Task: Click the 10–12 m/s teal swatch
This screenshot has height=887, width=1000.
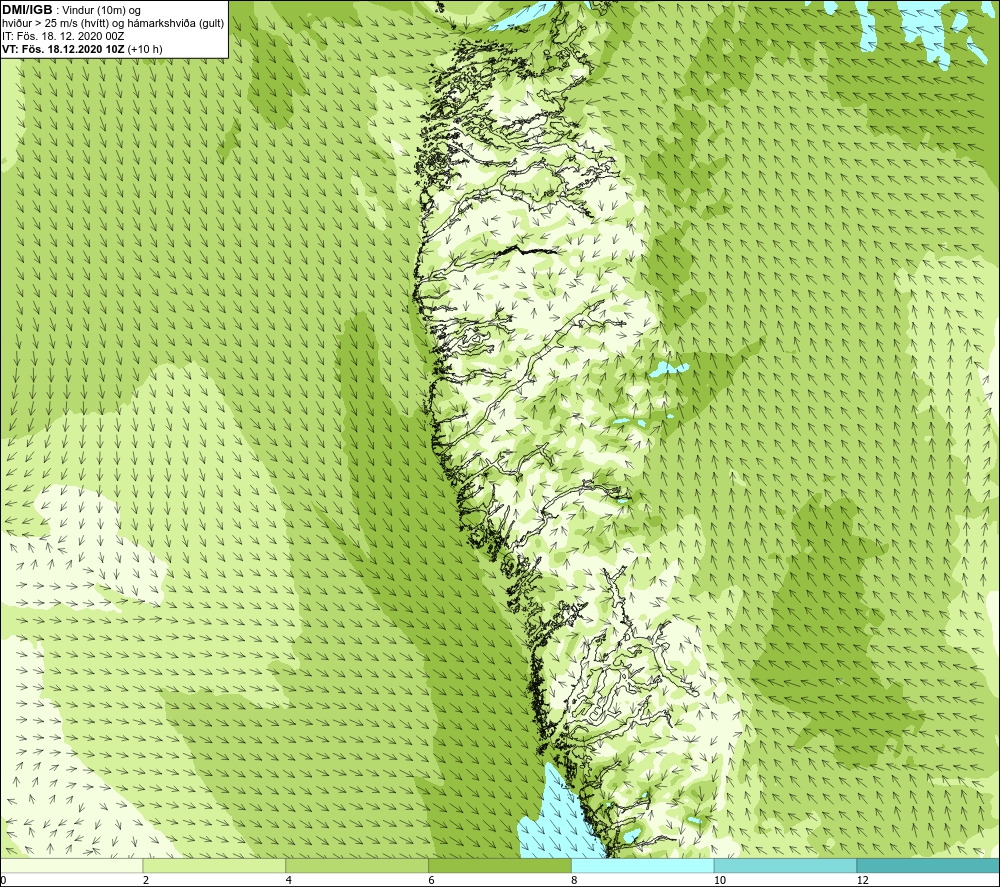Action: 786,865
